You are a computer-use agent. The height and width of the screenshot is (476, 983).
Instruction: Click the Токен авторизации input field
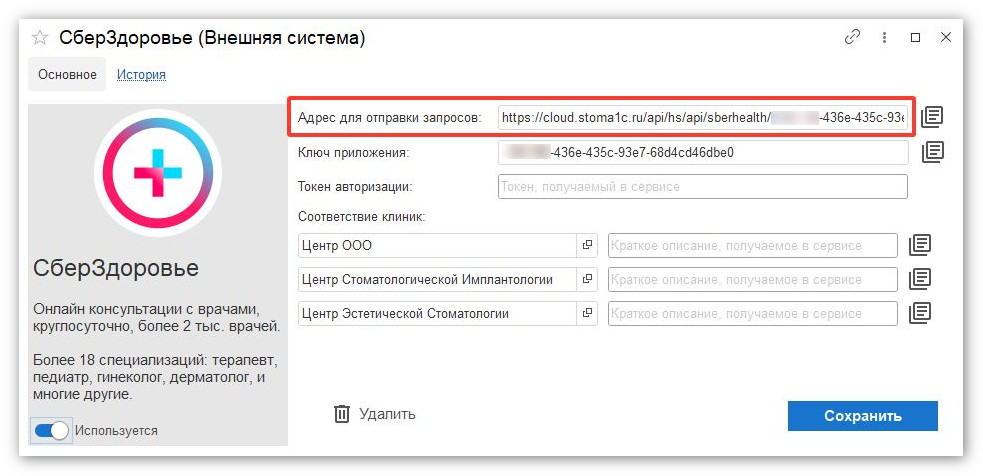703,186
